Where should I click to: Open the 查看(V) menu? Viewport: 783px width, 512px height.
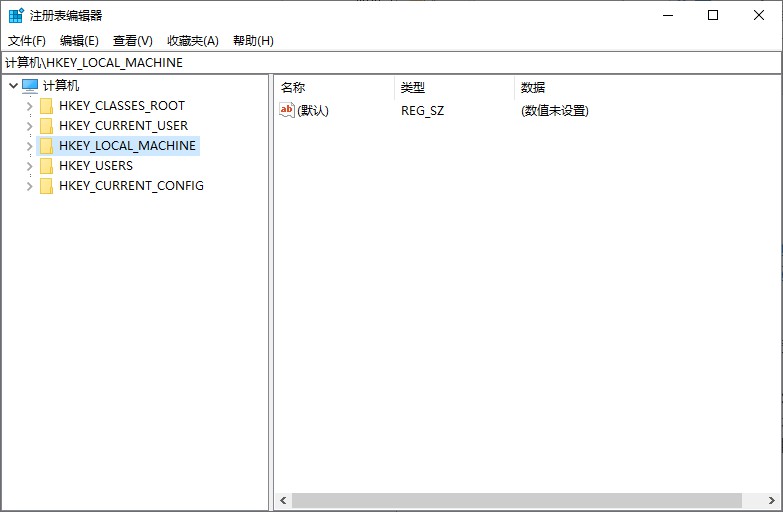[x=132, y=40]
